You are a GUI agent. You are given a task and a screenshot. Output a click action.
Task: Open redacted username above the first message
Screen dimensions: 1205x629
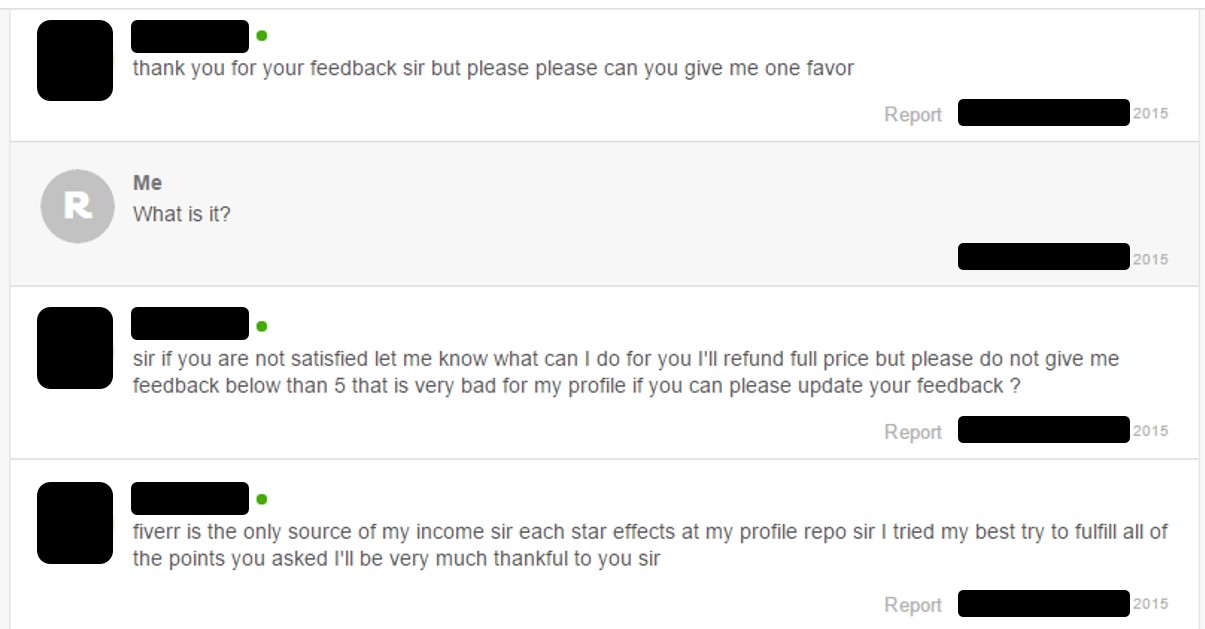(190, 36)
